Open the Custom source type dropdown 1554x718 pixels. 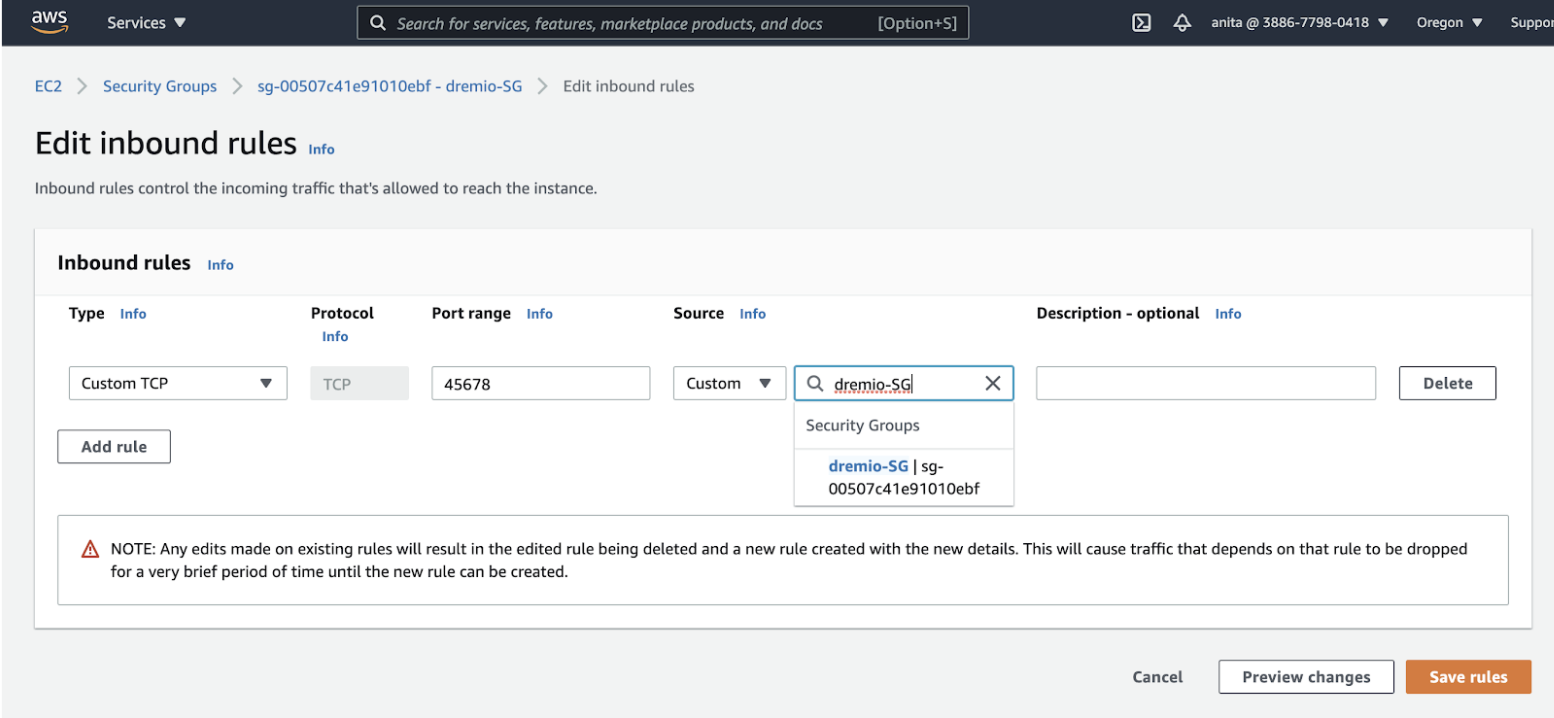tap(729, 384)
